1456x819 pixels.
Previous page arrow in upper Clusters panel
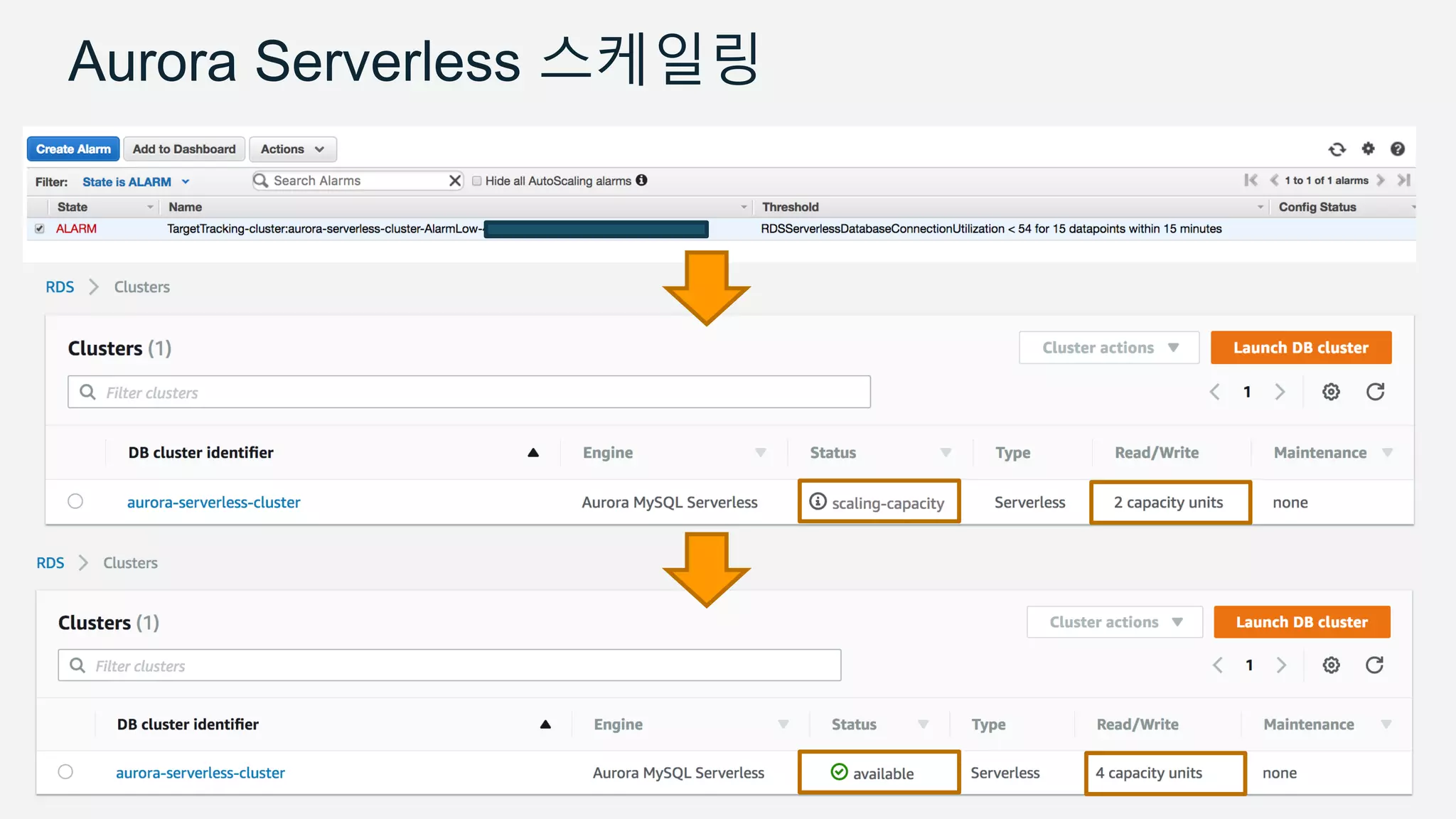click(x=1215, y=392)
